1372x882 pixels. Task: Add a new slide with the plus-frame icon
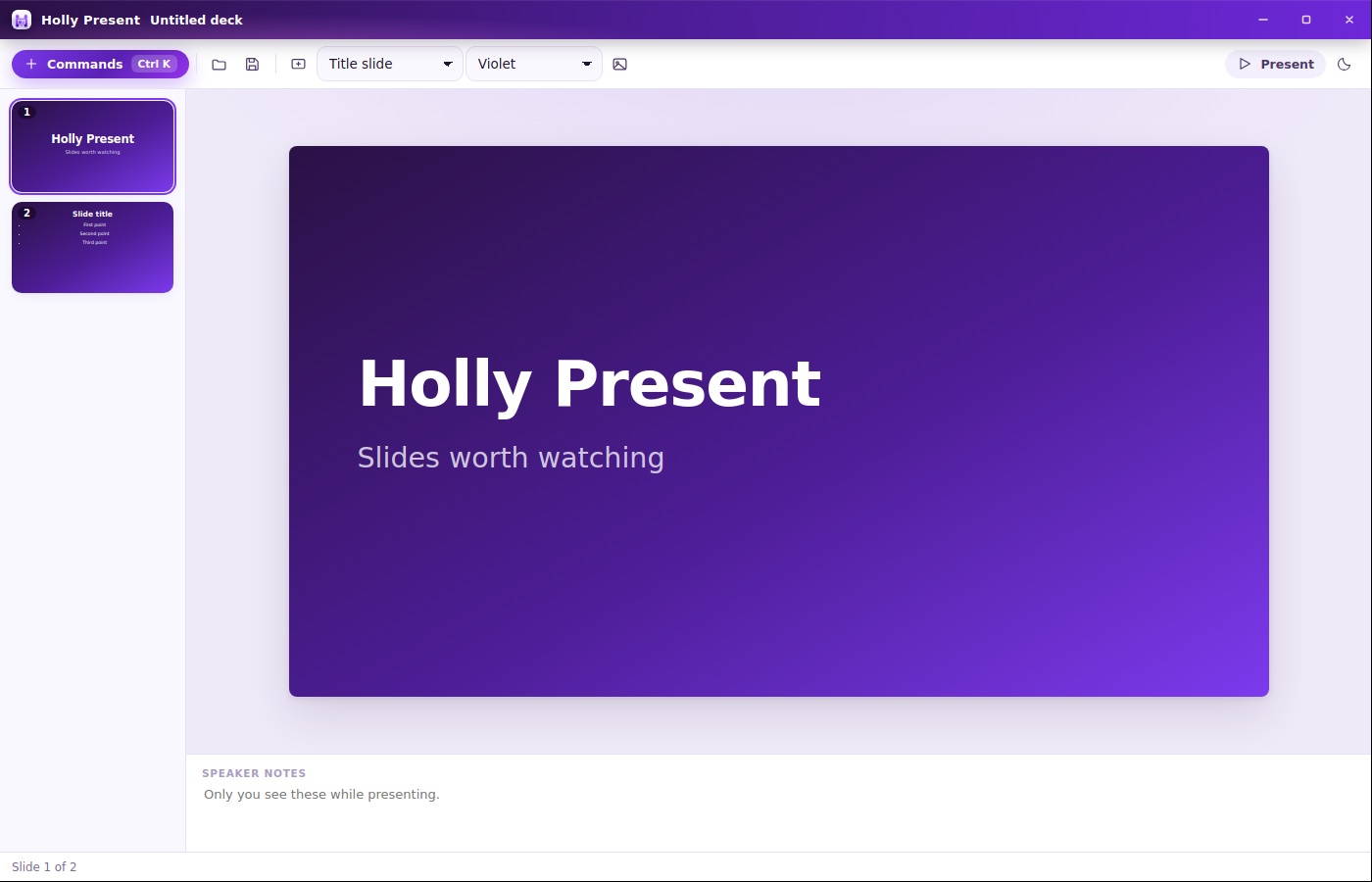pyautogui.click(x=299, y=65)
